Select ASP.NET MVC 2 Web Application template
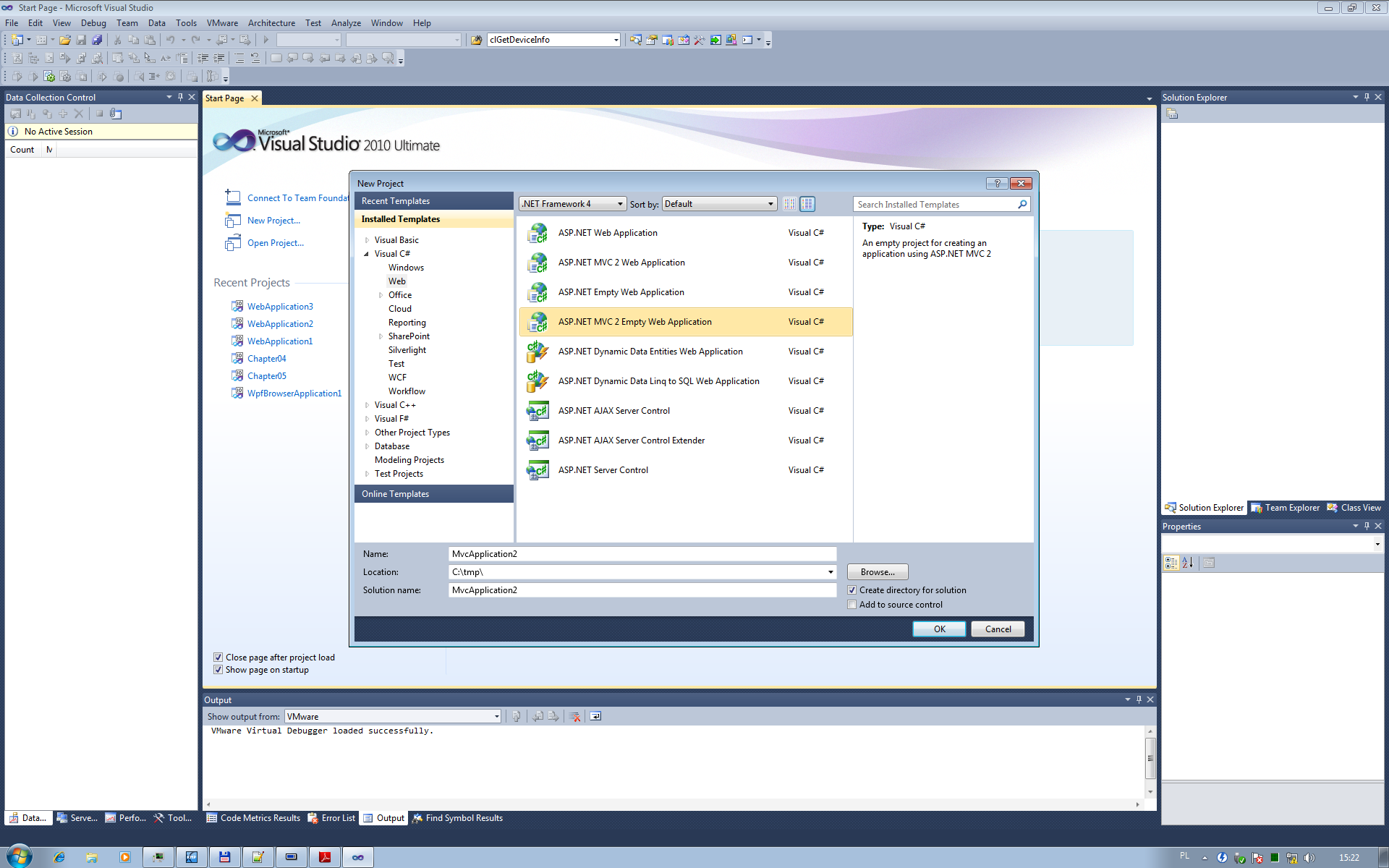The height and width of the screenshot is (868, 1389). tap(686, 263)
